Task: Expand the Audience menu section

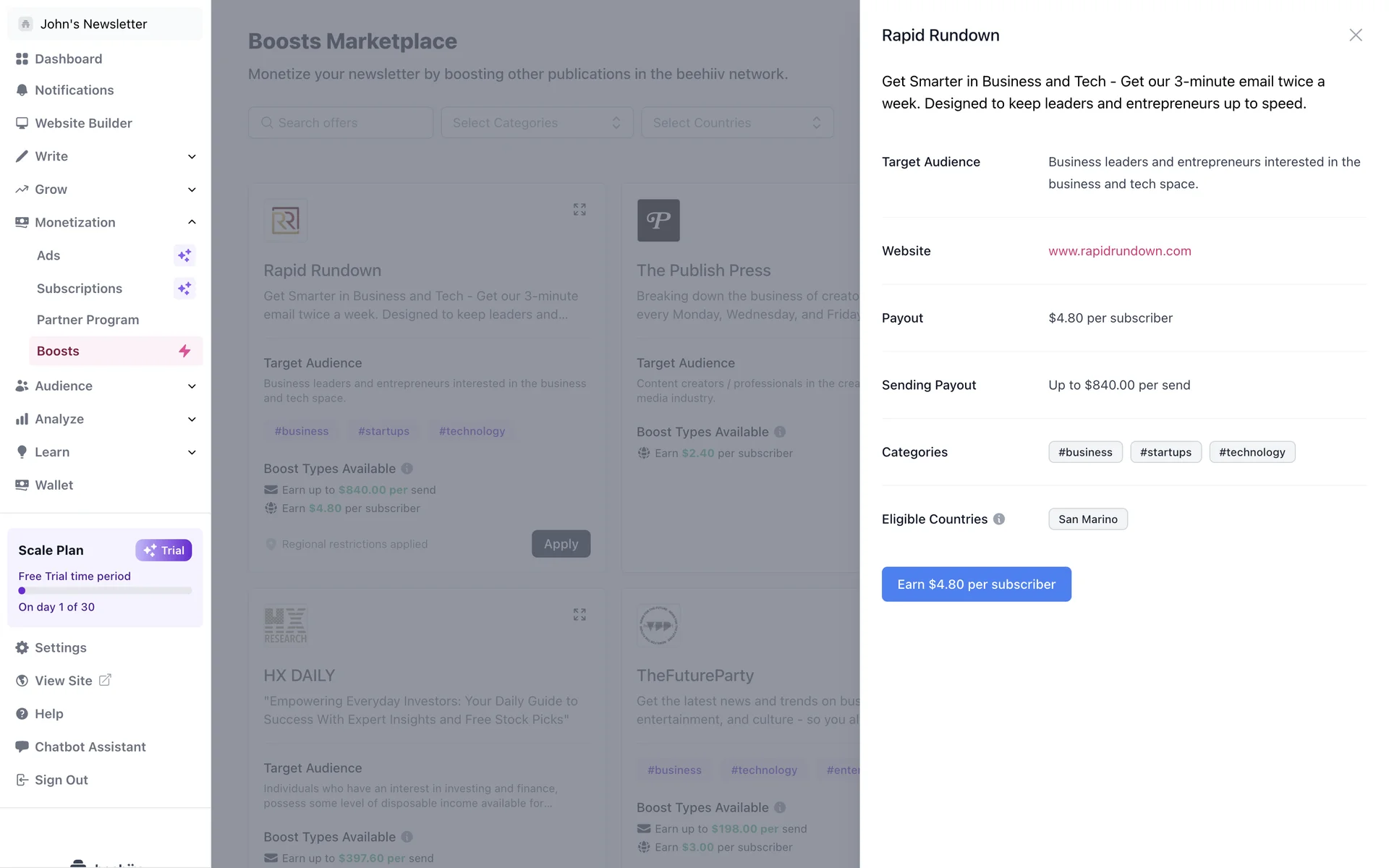Action: (x=192, y=386)
